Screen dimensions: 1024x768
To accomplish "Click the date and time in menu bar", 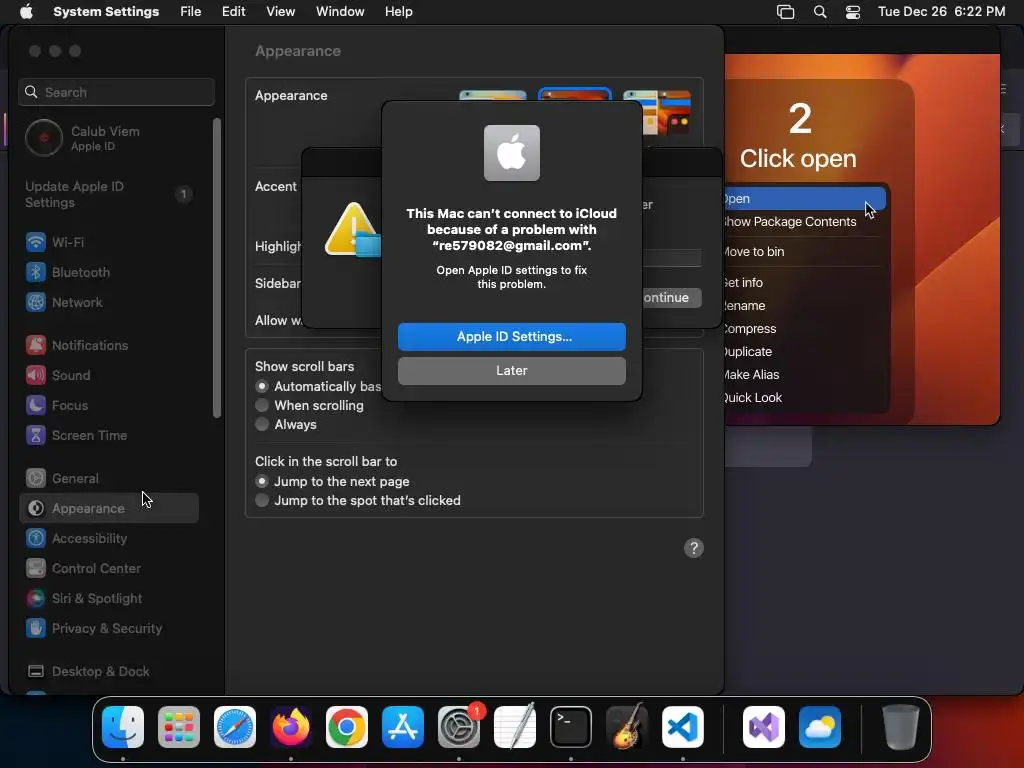I will pyautogui.click(x=941, y=12).
